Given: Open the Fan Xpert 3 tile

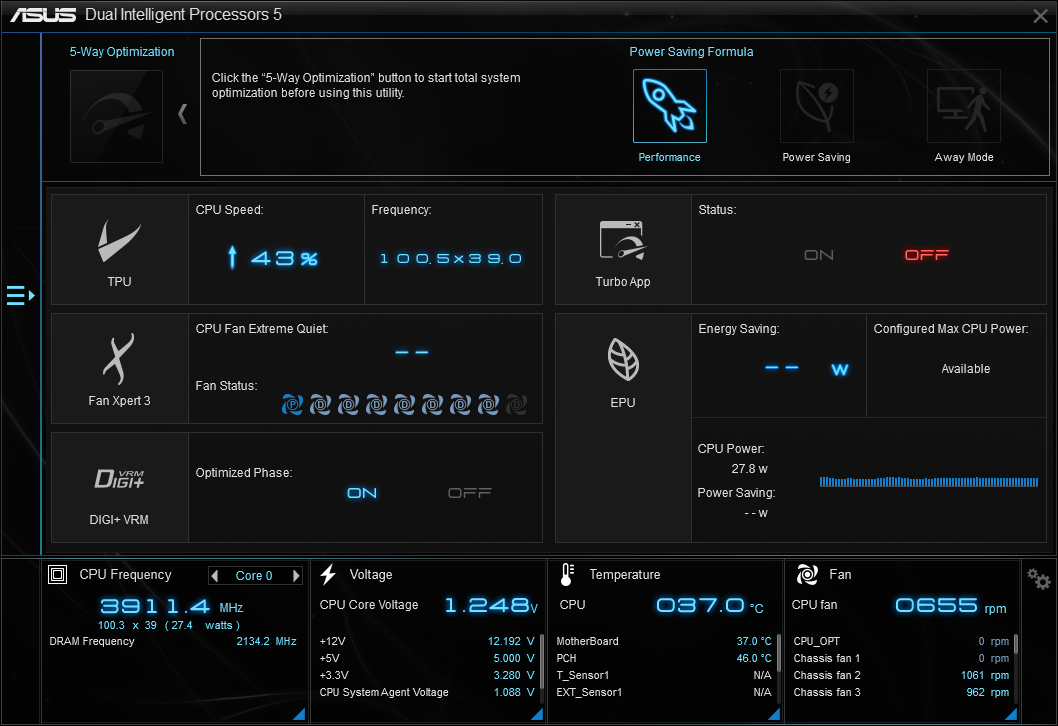Looking at the screenshot, I should [x=119, y=368].
